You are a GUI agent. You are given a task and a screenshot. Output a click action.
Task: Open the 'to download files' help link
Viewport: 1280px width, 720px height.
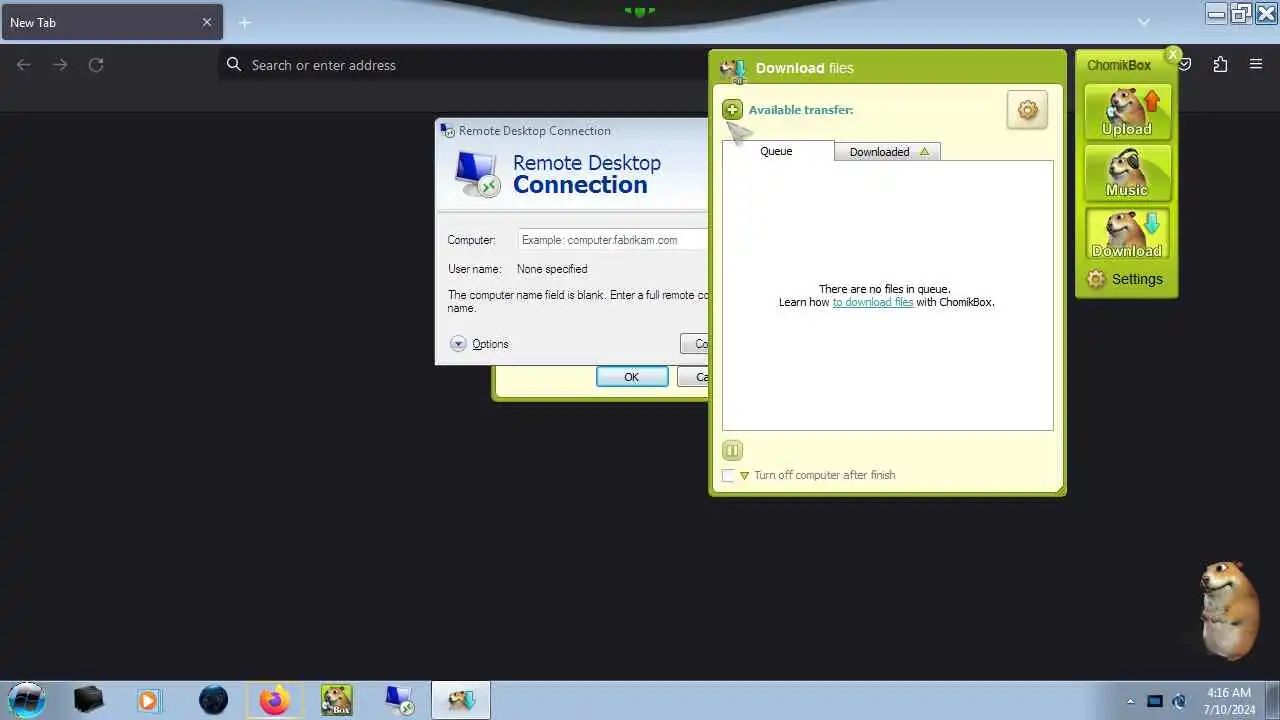[x=873, y=302]
